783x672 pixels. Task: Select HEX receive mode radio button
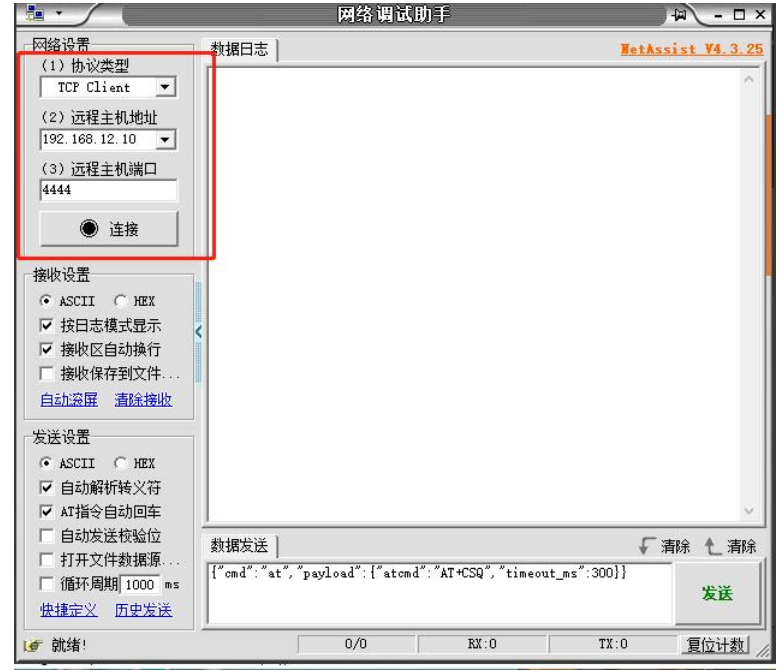pos(121,301)
